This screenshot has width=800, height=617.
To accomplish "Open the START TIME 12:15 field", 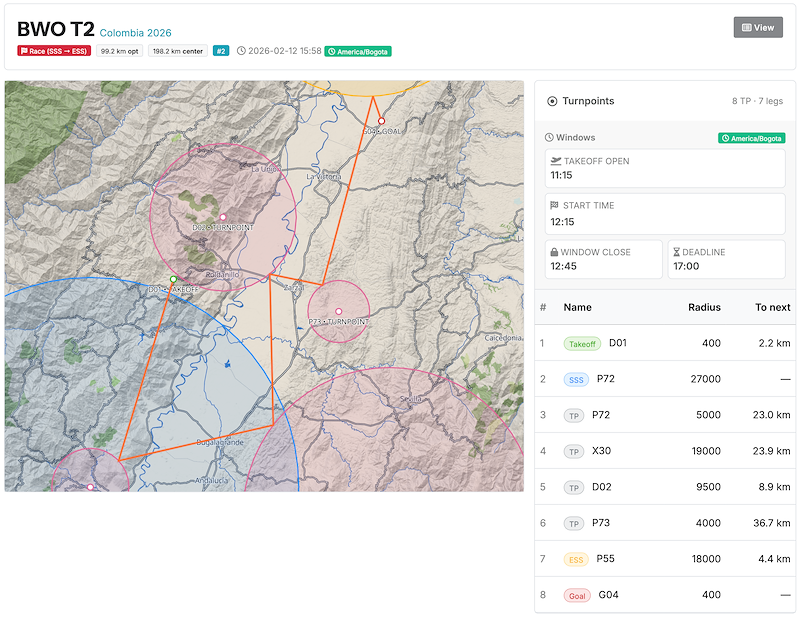I will tap(664, 213).
